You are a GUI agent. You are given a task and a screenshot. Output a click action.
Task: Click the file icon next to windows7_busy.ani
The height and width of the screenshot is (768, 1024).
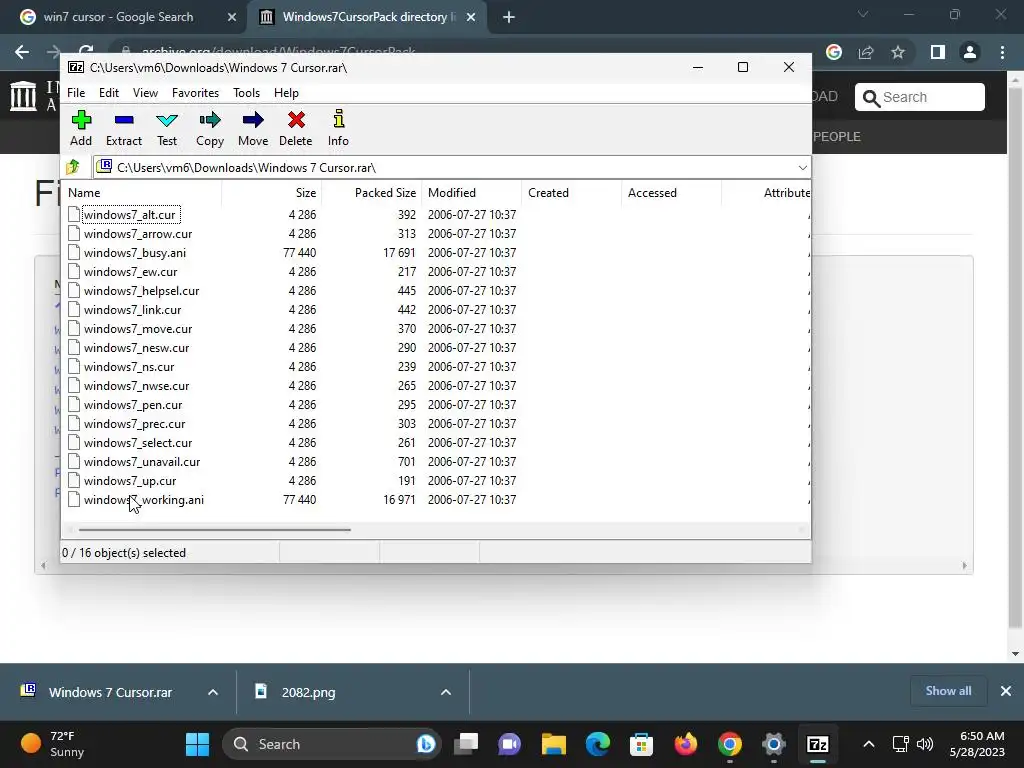(74, 253)
